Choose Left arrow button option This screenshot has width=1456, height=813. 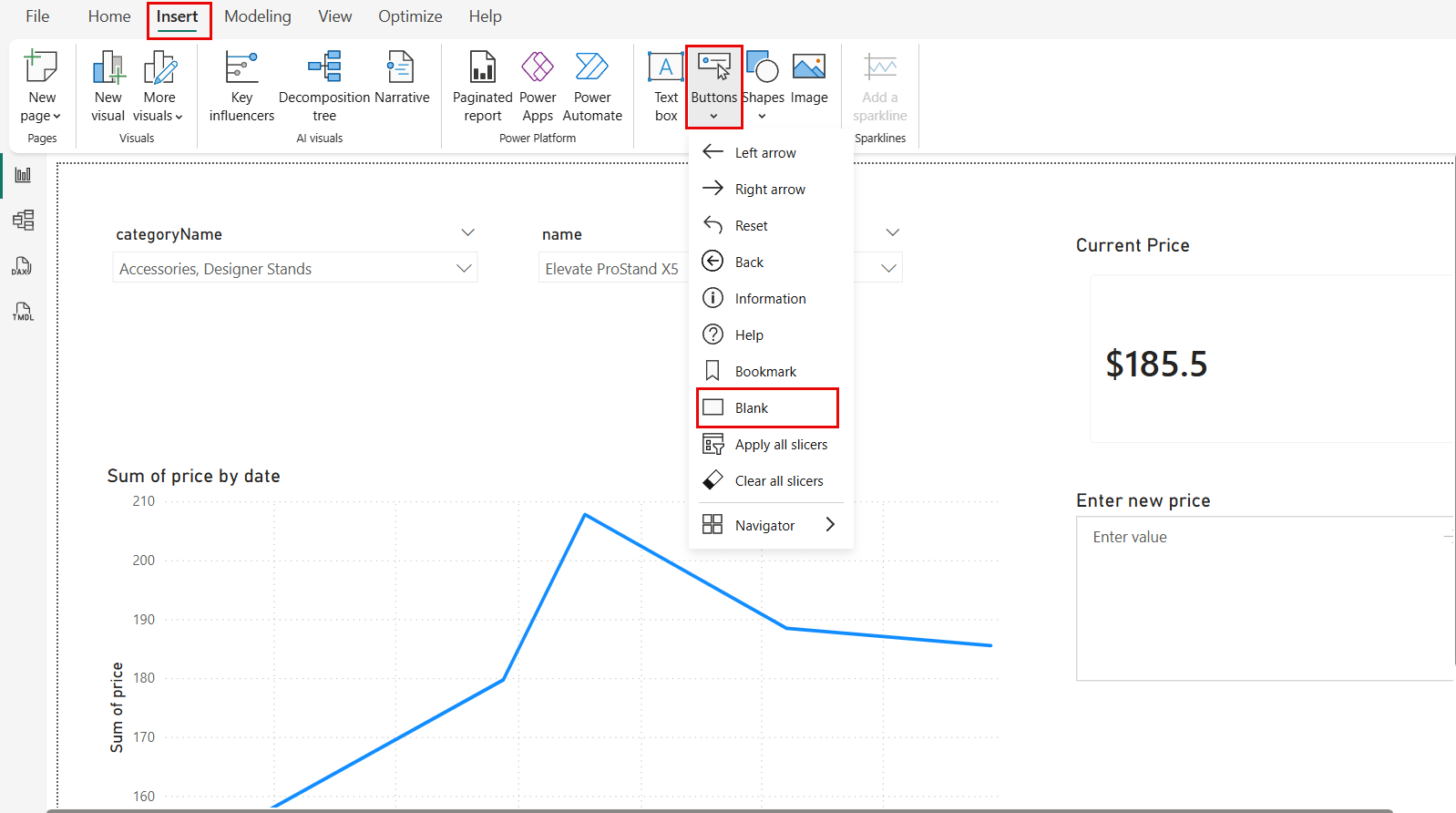tap(771, 152)
